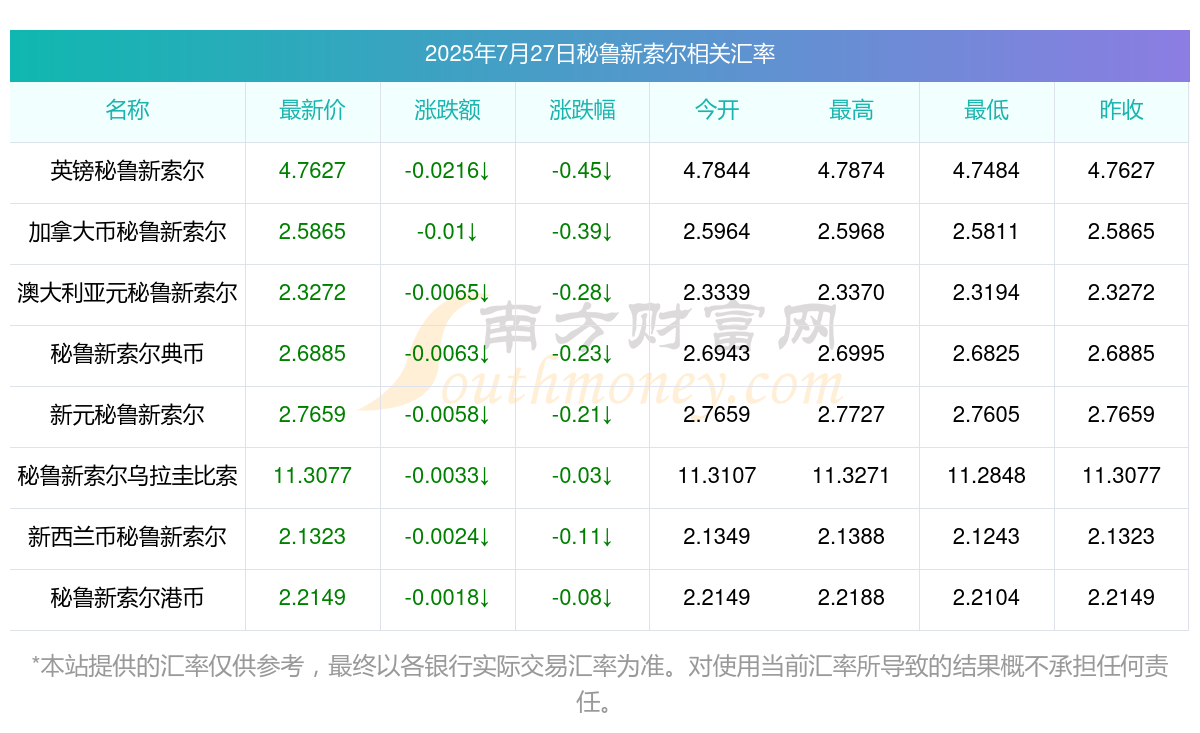
Task: Click the 涨跌幅 column header
Action: [x=582, y=110]
